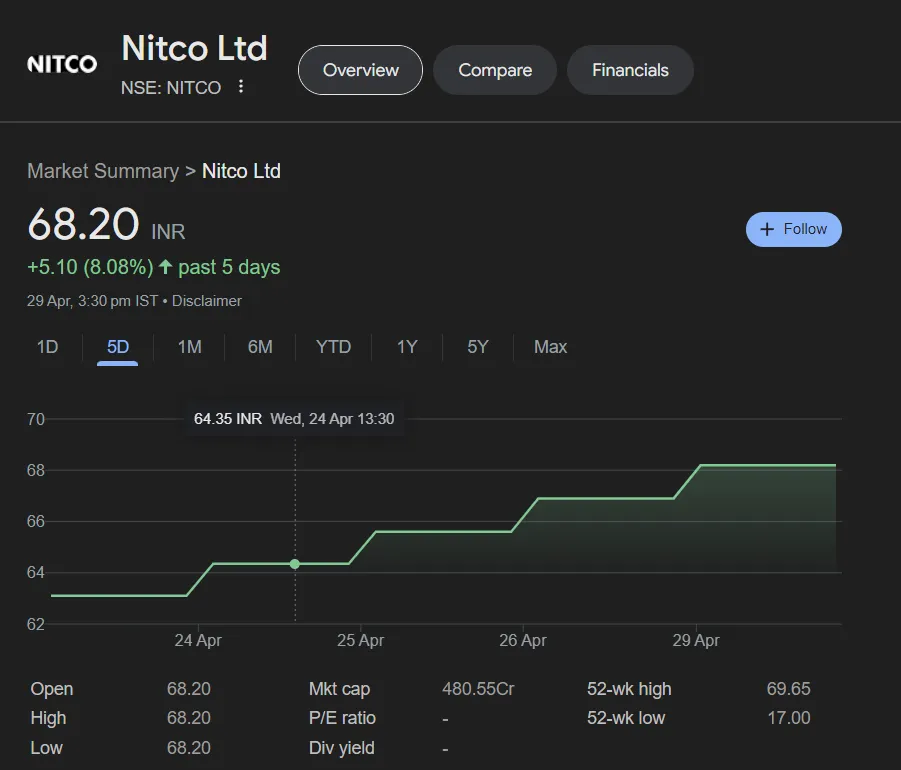Screen dimensions: 901x770
Task: Show the 5Y chart range
Action: coord(478,347)
